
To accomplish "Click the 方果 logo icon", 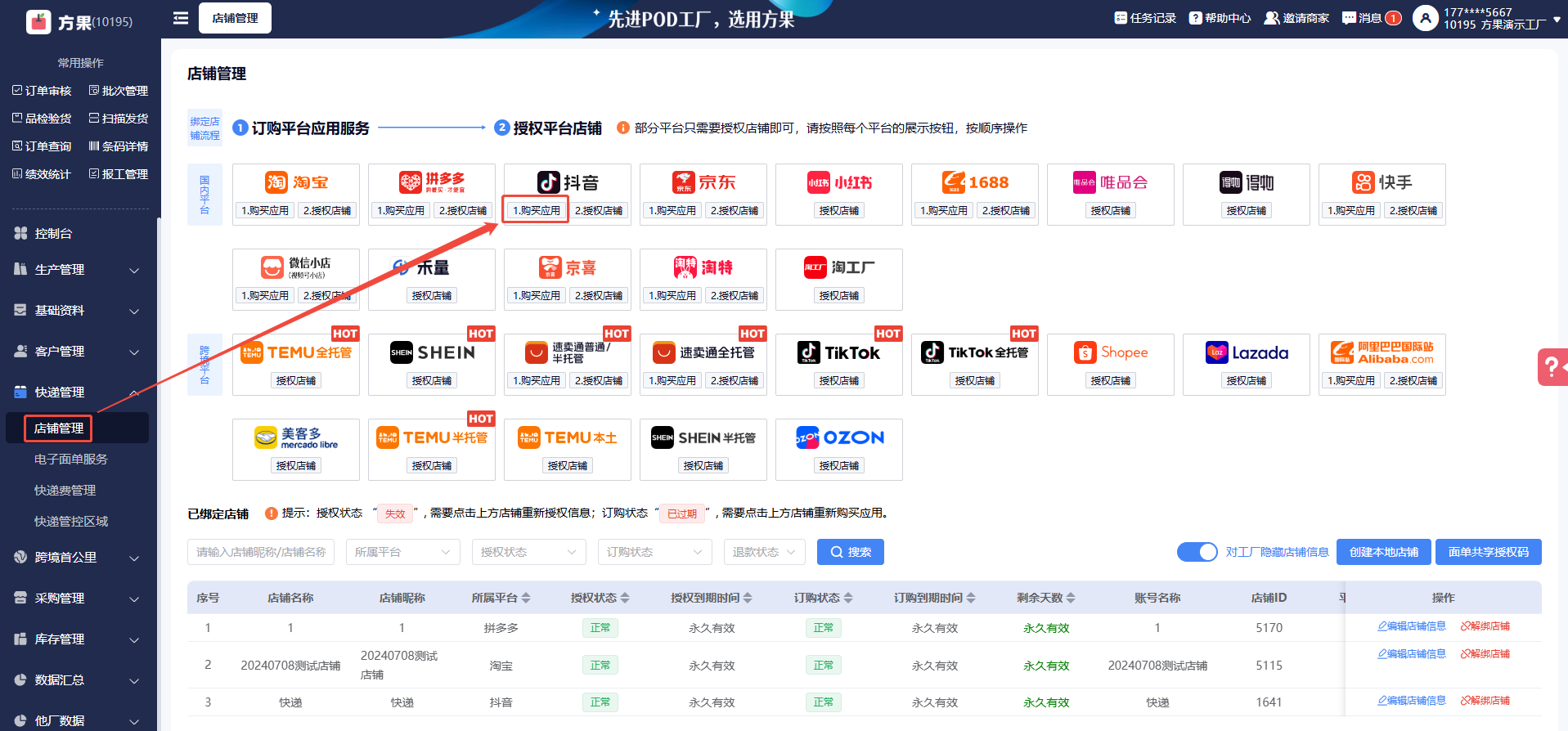I will [x=38, y=22].
